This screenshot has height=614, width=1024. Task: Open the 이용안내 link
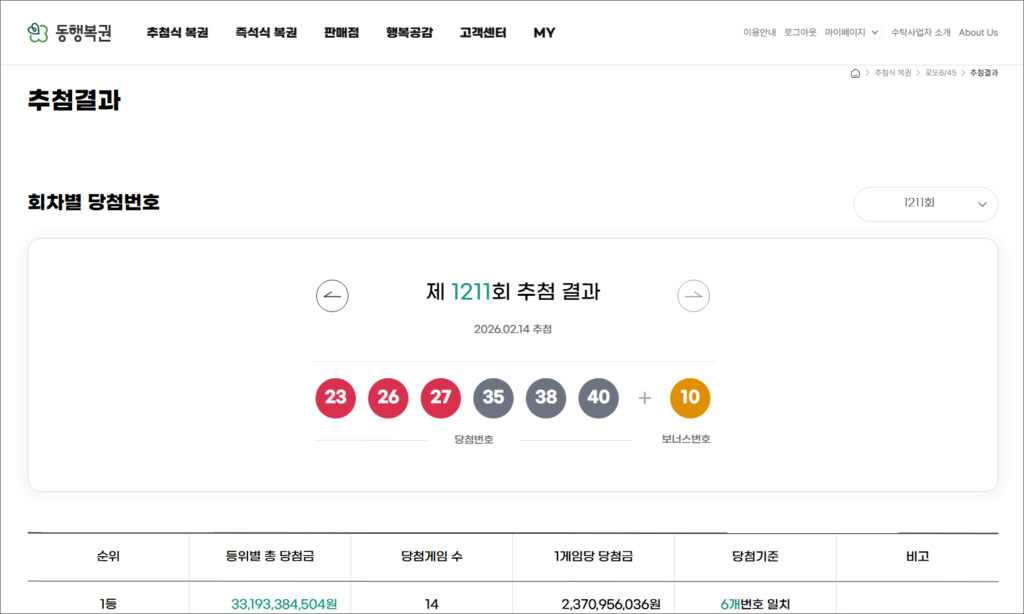click(x=759, y=33)
